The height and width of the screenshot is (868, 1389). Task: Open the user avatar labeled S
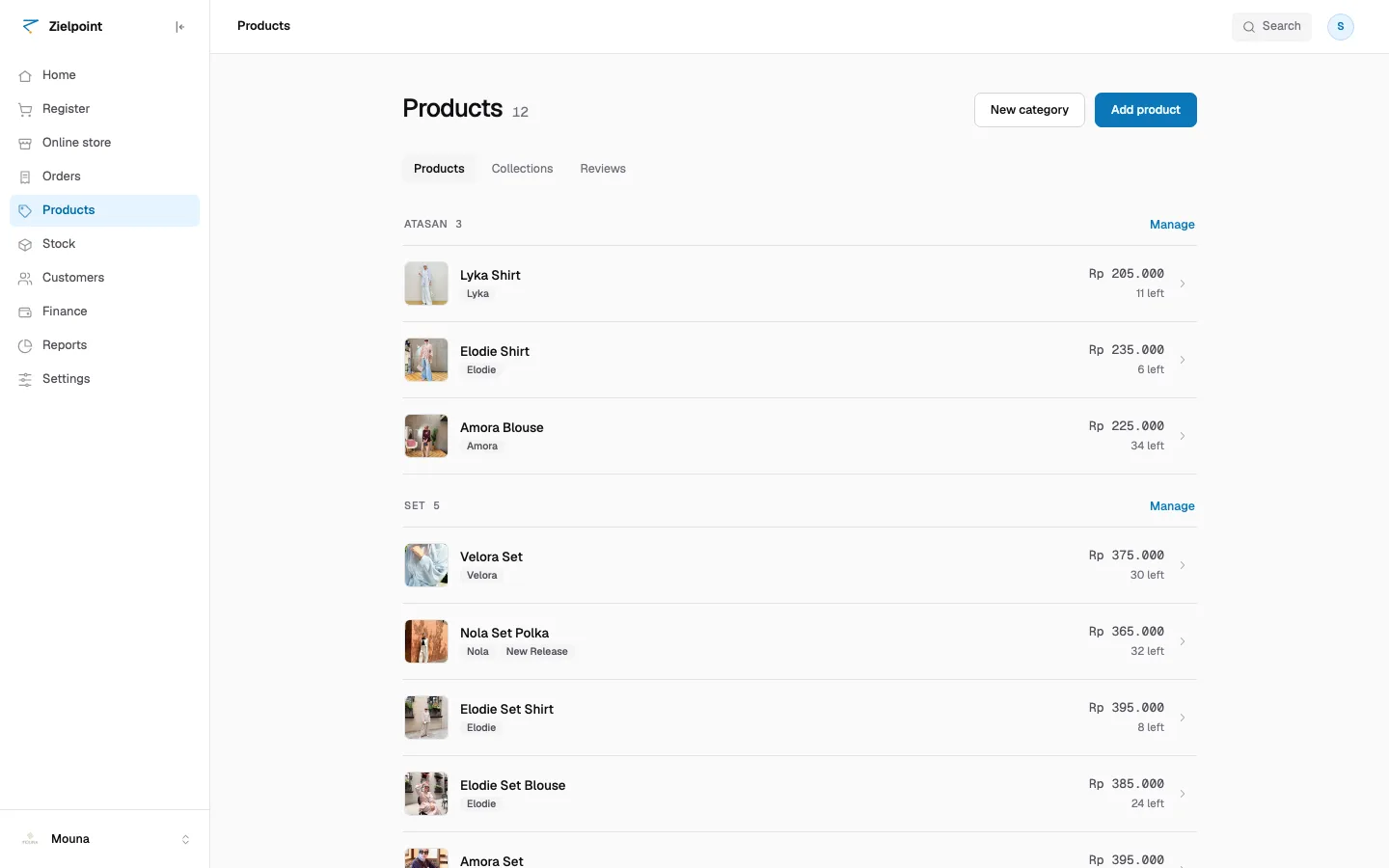coord(1341,26)
